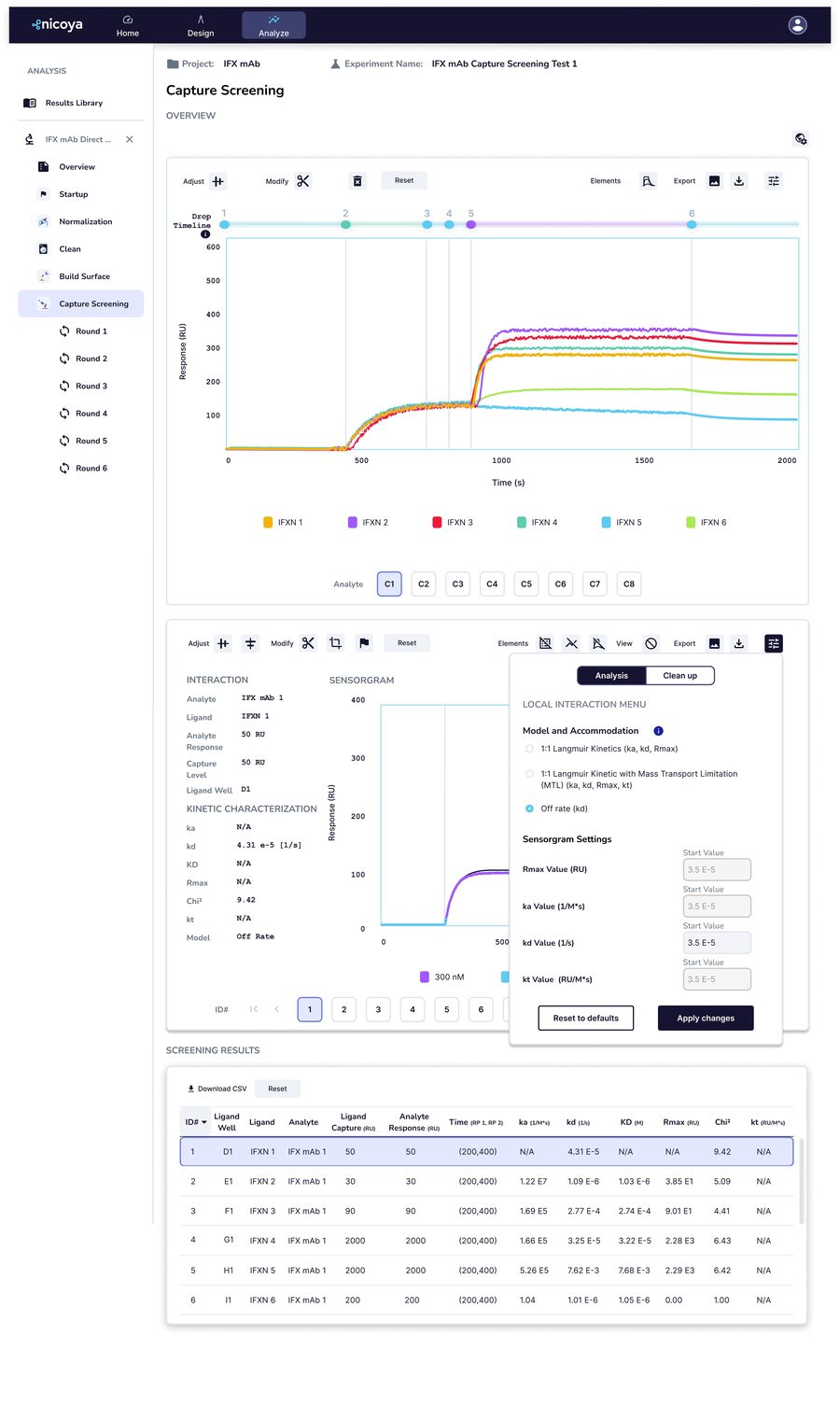The height and width of the screenshot is (1406, 840).
Task: Click sensorgram crop icon
Action: 336,643
